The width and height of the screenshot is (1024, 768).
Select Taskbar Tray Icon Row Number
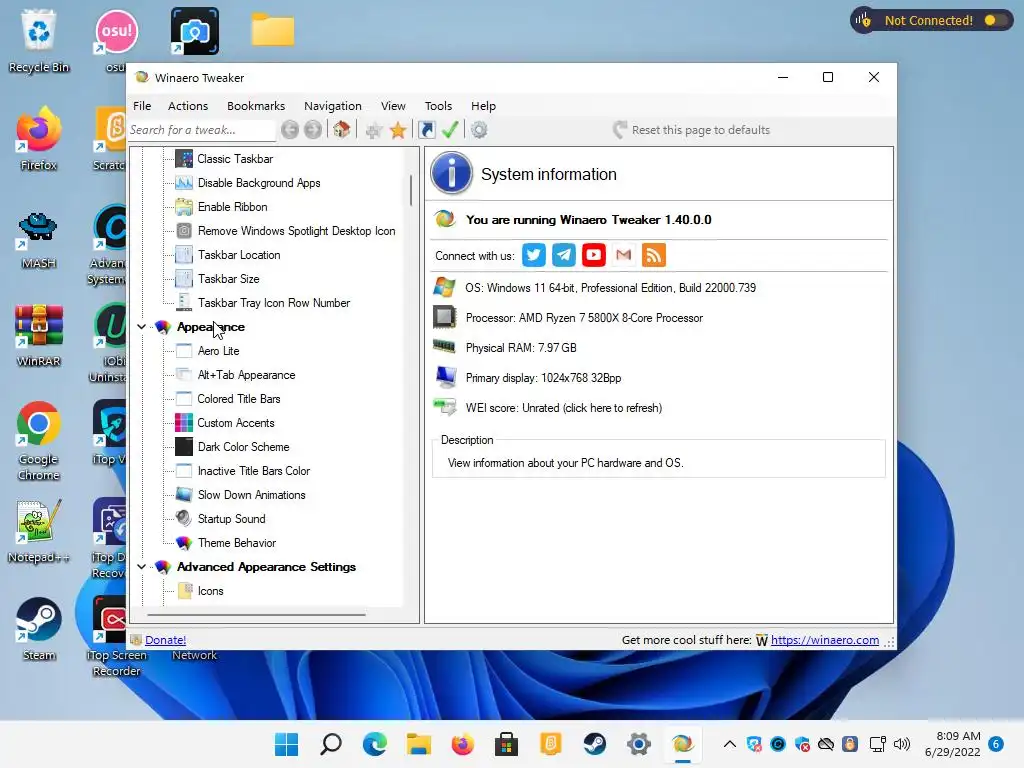274,303
